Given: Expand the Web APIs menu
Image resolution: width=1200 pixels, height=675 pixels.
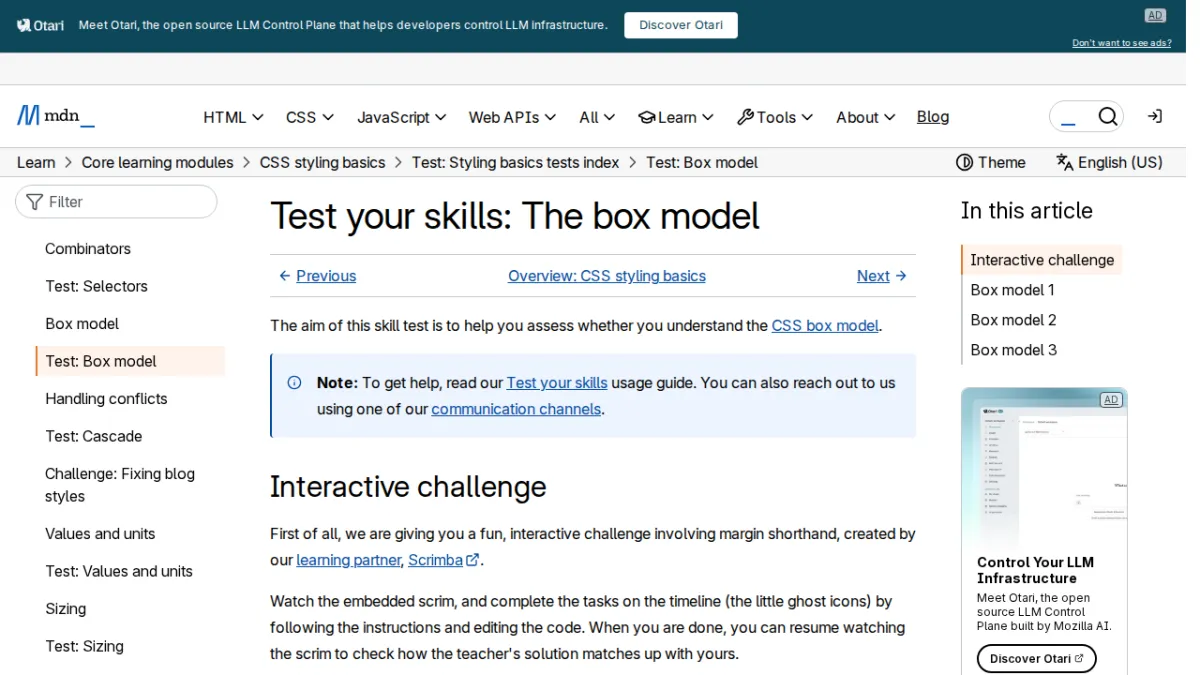Looking at the screenshot, I should pyautogui.click(x=512, y=117).
